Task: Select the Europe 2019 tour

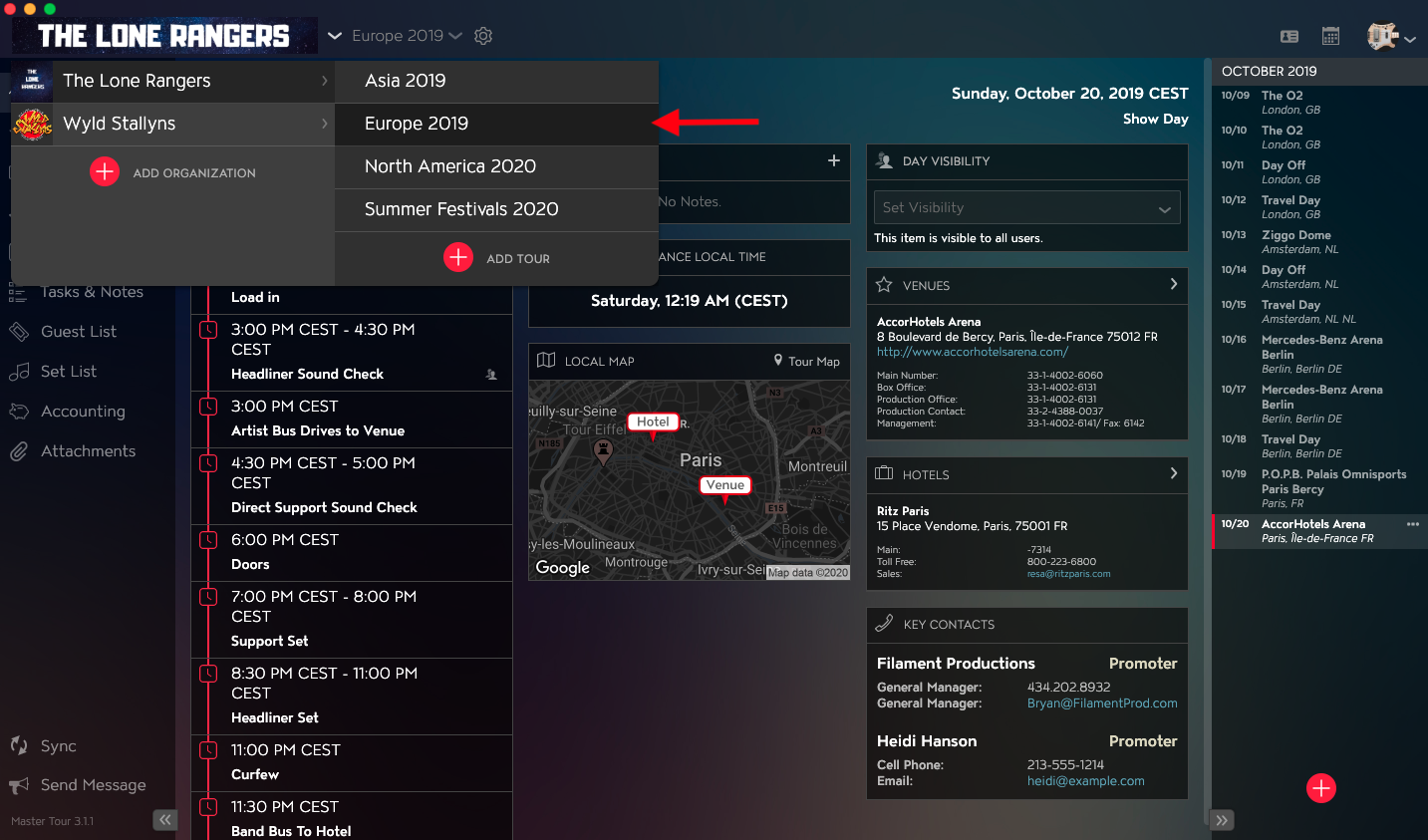Action: (x=496, y=124)
